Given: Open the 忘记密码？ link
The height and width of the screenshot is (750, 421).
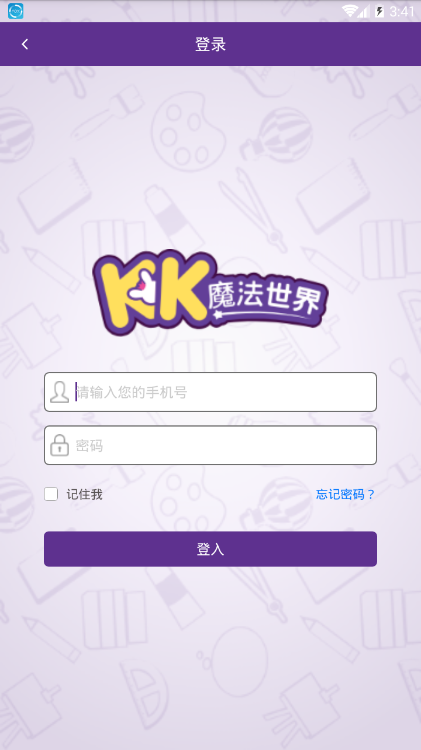Looking at the screenshot, I should [345, 495].
